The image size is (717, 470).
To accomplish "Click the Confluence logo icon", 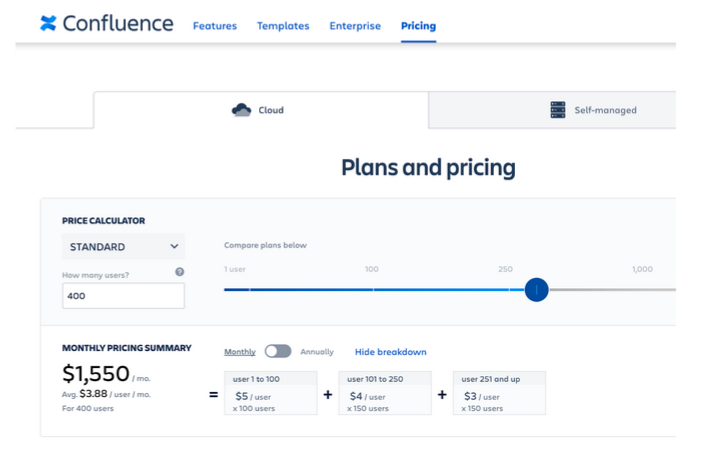I will pyautogui.click(x=48, y=23).
